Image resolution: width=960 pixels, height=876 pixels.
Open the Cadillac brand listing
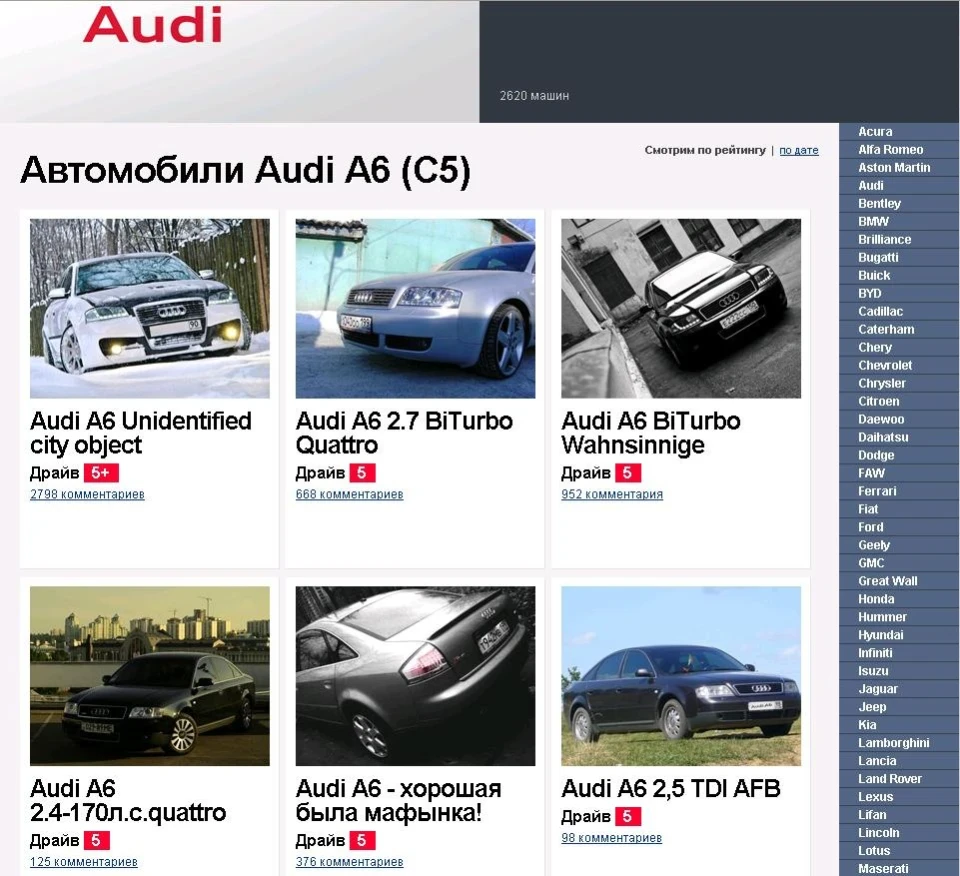(880, 312)
